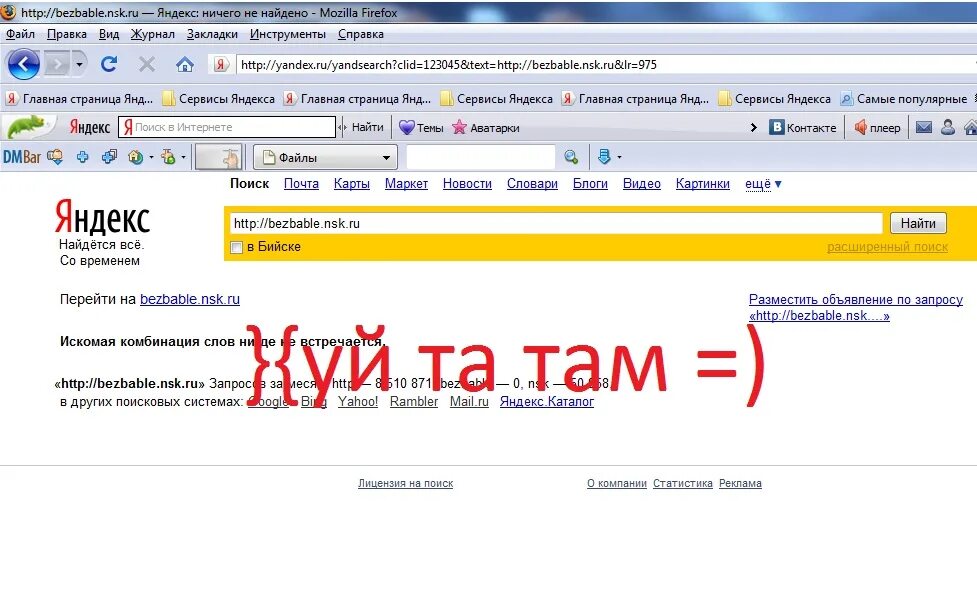977x593 pixels.
Task: Click the toolbar search field resize grip
Action: click(341, 127)
